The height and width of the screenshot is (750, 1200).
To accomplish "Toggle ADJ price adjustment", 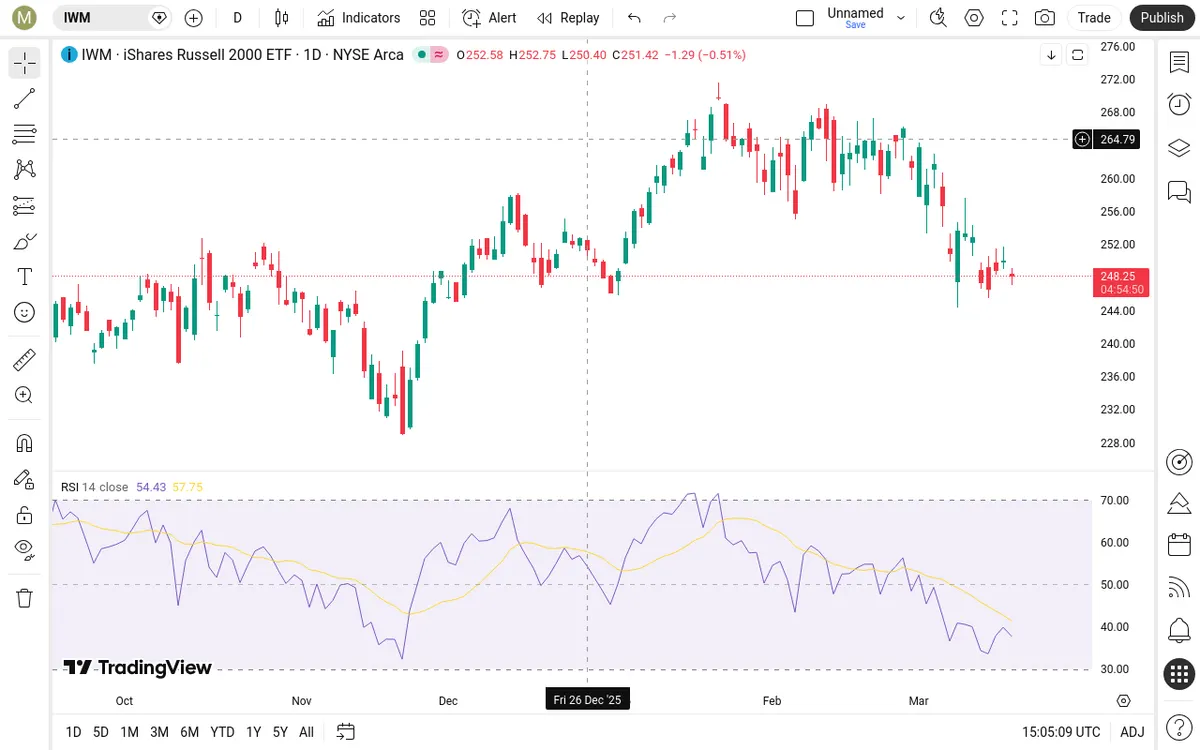I will pos(1132,732).
